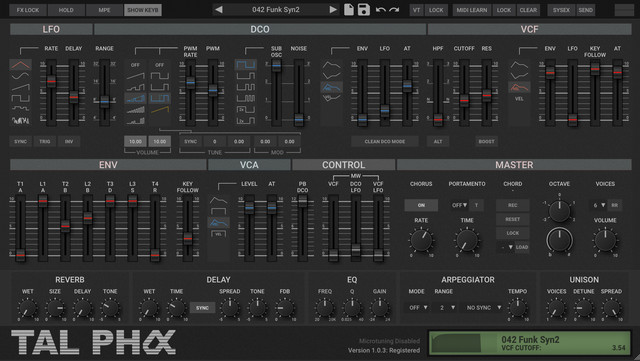
Task: Select the highlighted blue DCO pulse waveform
Action: click(160, 98)
